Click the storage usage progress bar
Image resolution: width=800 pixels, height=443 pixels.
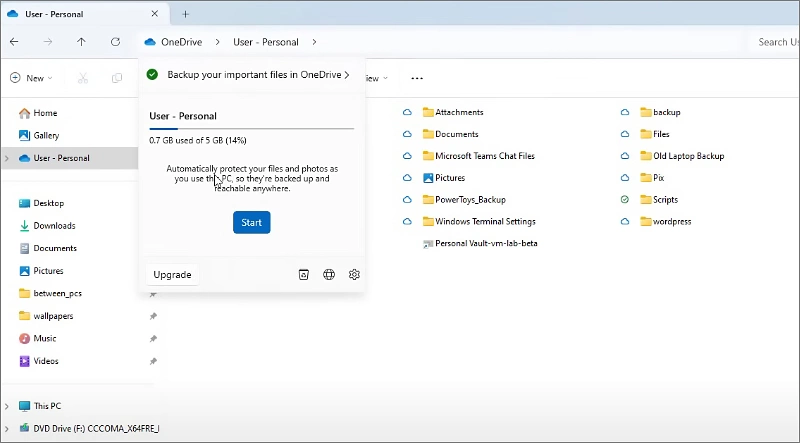click(x=252, y=129)
